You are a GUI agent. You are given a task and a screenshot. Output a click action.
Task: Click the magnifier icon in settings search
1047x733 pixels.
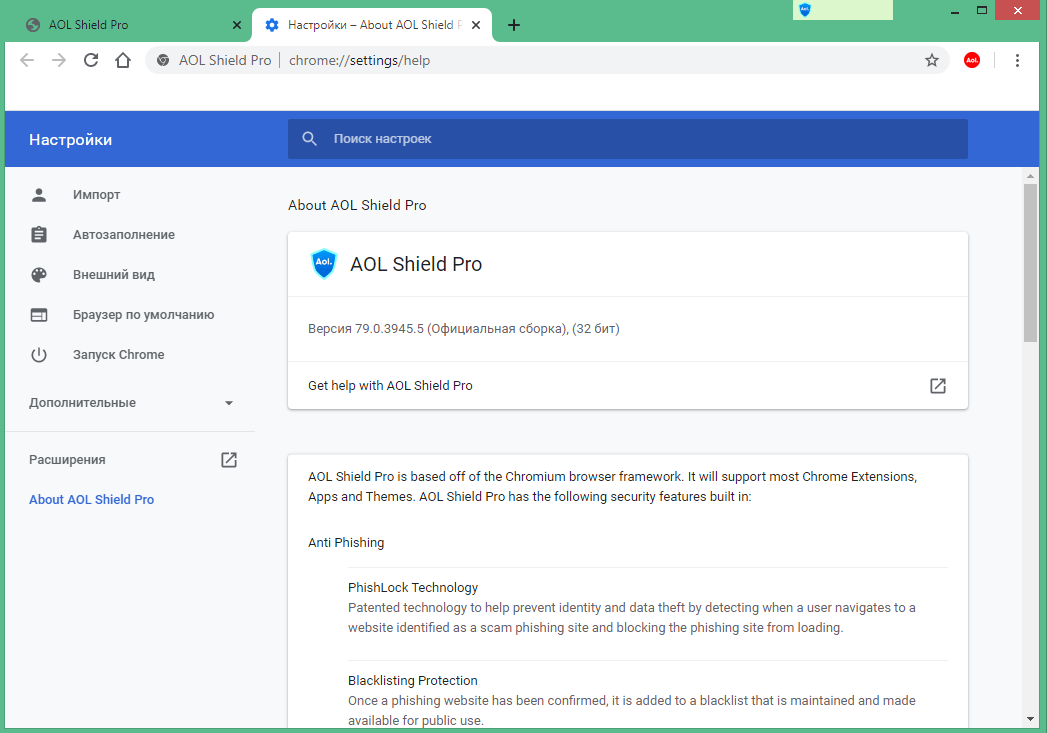[309, 139]
